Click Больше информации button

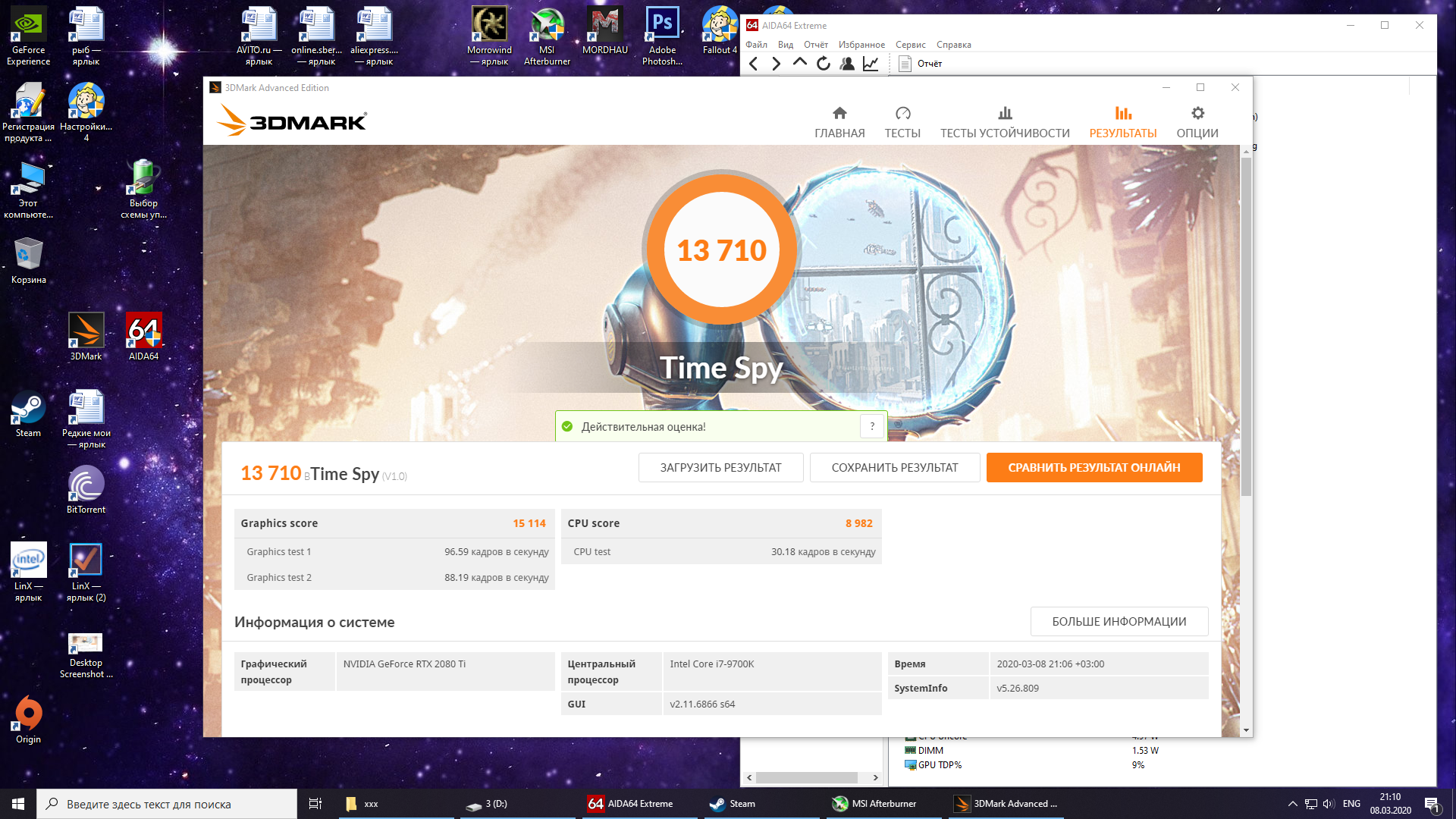(x=1119, y=622)
